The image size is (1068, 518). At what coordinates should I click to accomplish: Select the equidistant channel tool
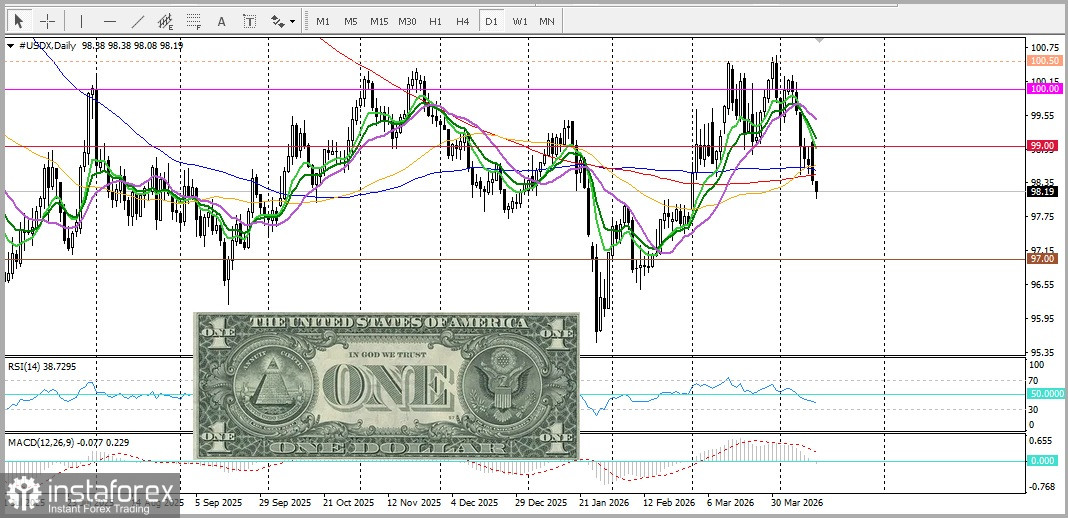pyautogui.click(x=166, y=21)
